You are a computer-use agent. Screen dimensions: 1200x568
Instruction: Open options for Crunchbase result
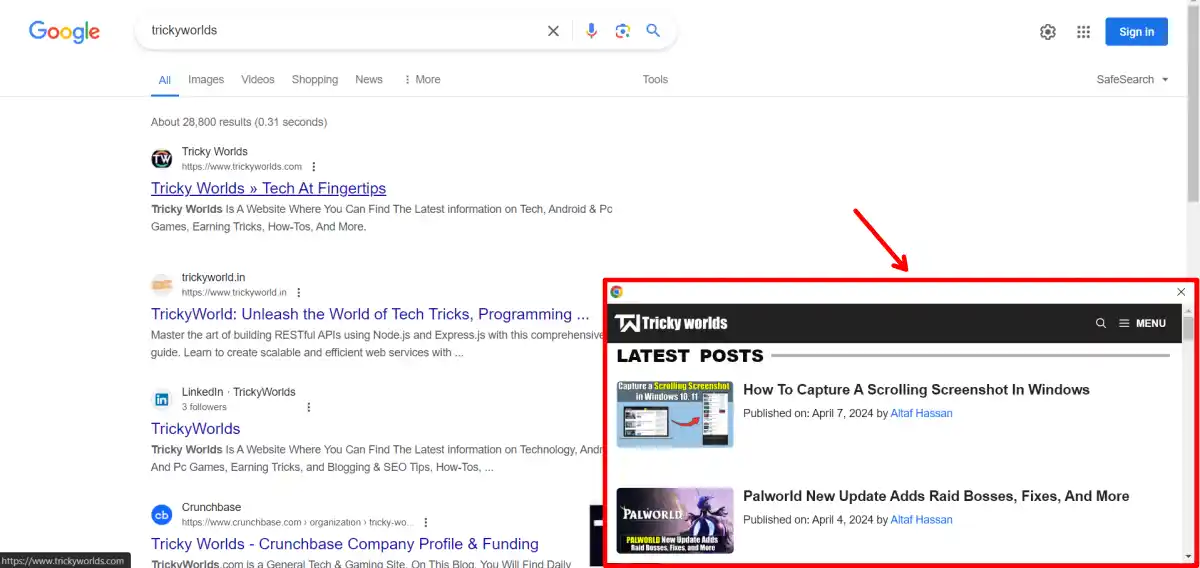[426, 522]
